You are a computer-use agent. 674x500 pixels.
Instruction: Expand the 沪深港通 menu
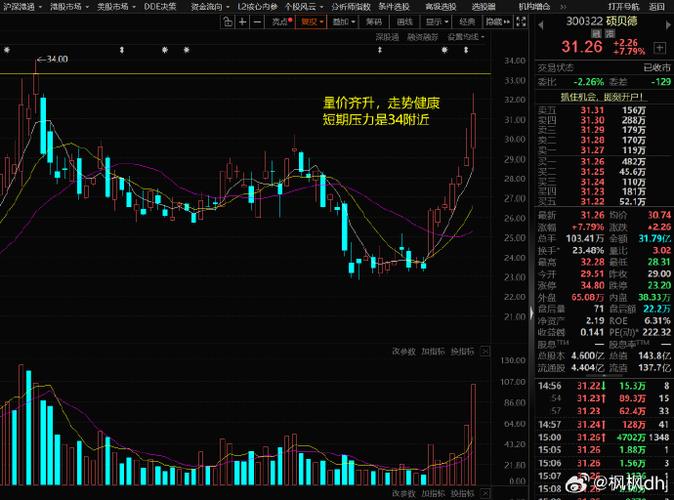[23, 6]
